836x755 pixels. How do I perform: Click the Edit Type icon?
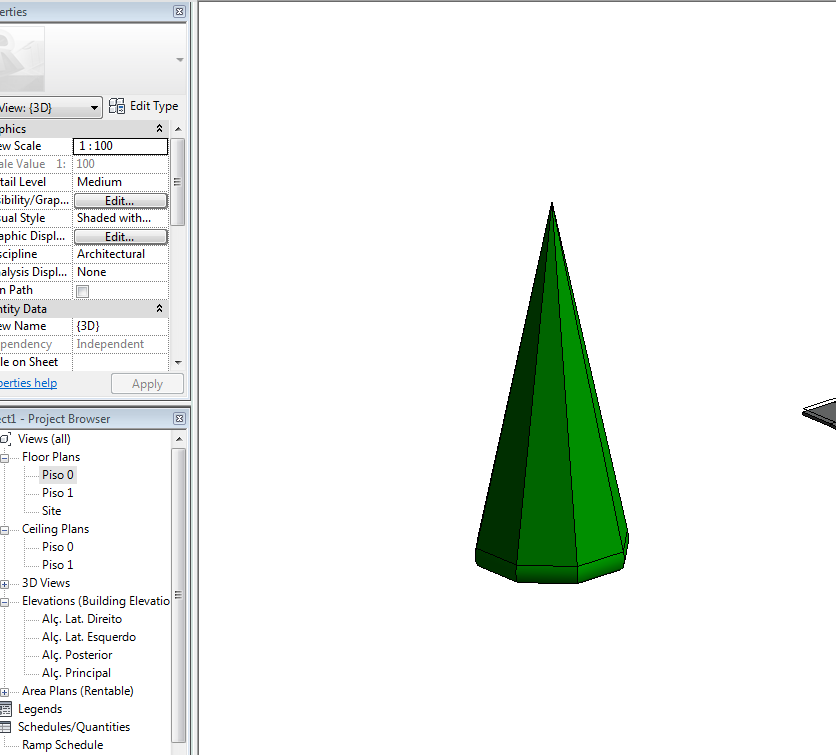click(117, 106)
